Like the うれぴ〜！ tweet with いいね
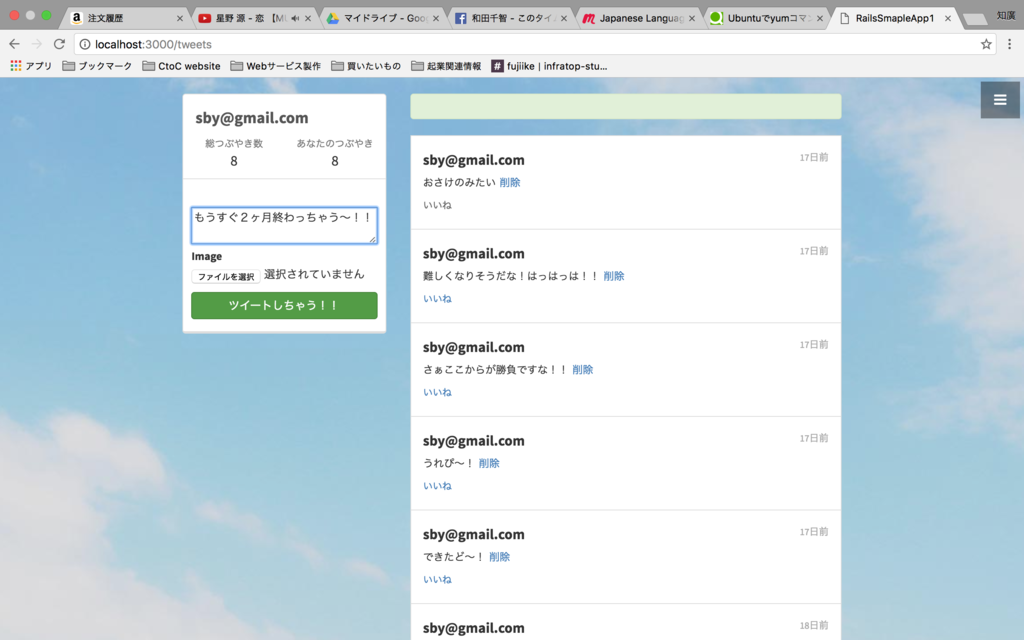The image size is (1024, 640). click(437, 486)
